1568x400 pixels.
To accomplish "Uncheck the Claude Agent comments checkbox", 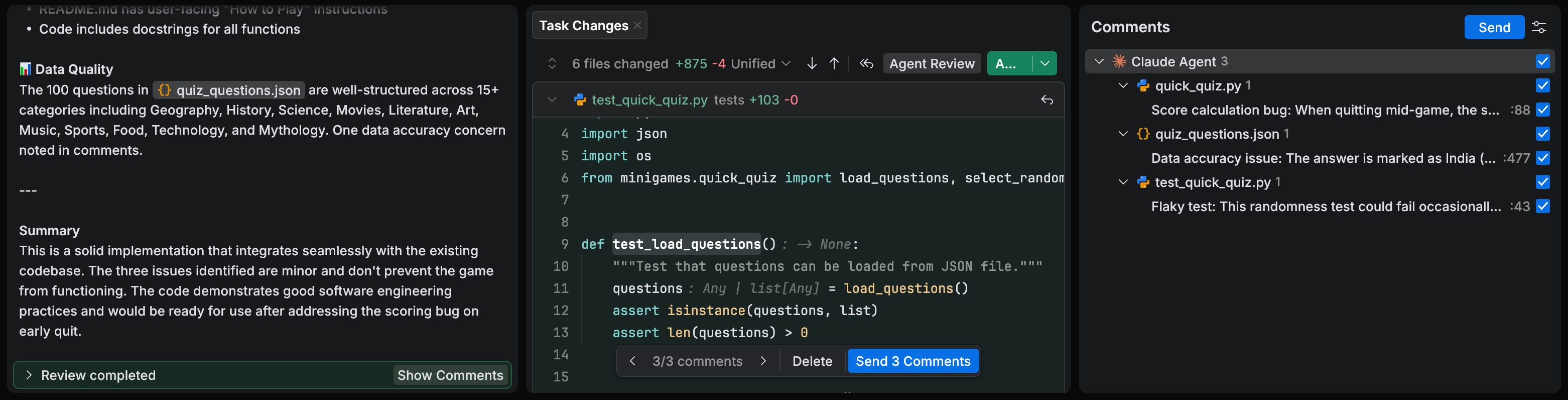I will [1542, 62].
